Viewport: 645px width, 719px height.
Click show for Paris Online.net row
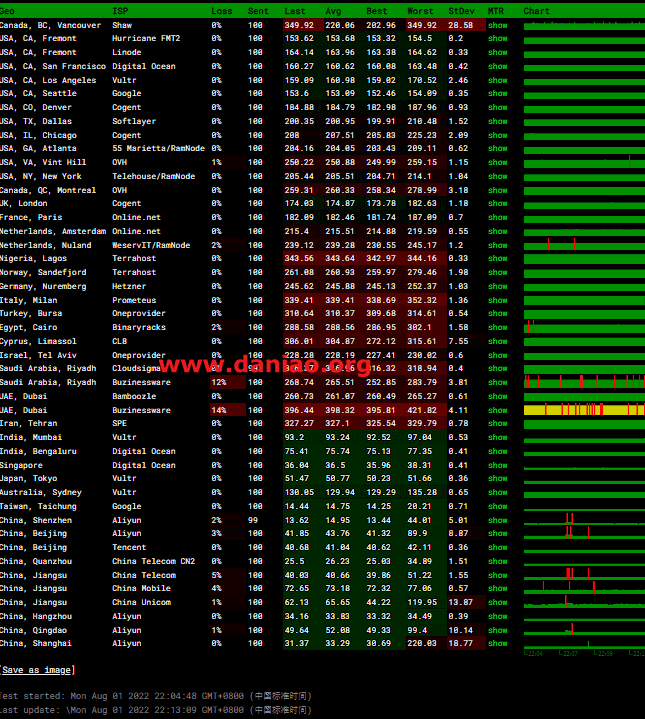tap(497, 217)
